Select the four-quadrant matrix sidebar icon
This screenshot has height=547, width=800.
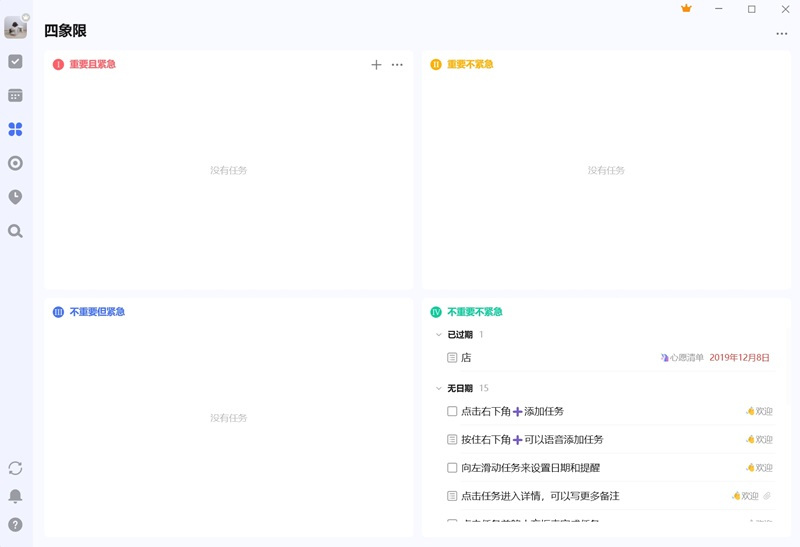point(15,130)
